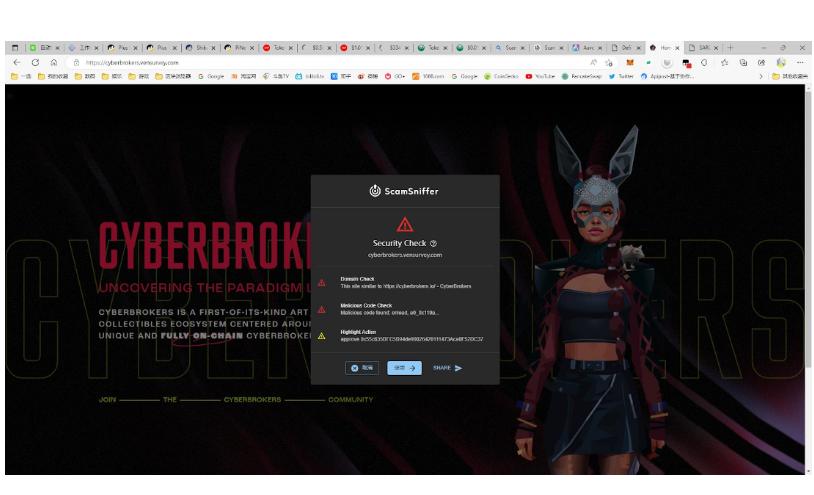Click the yellow Highlight Action warning icon
The width and height of the screenshot is (814, 495).
pos(321,336)
